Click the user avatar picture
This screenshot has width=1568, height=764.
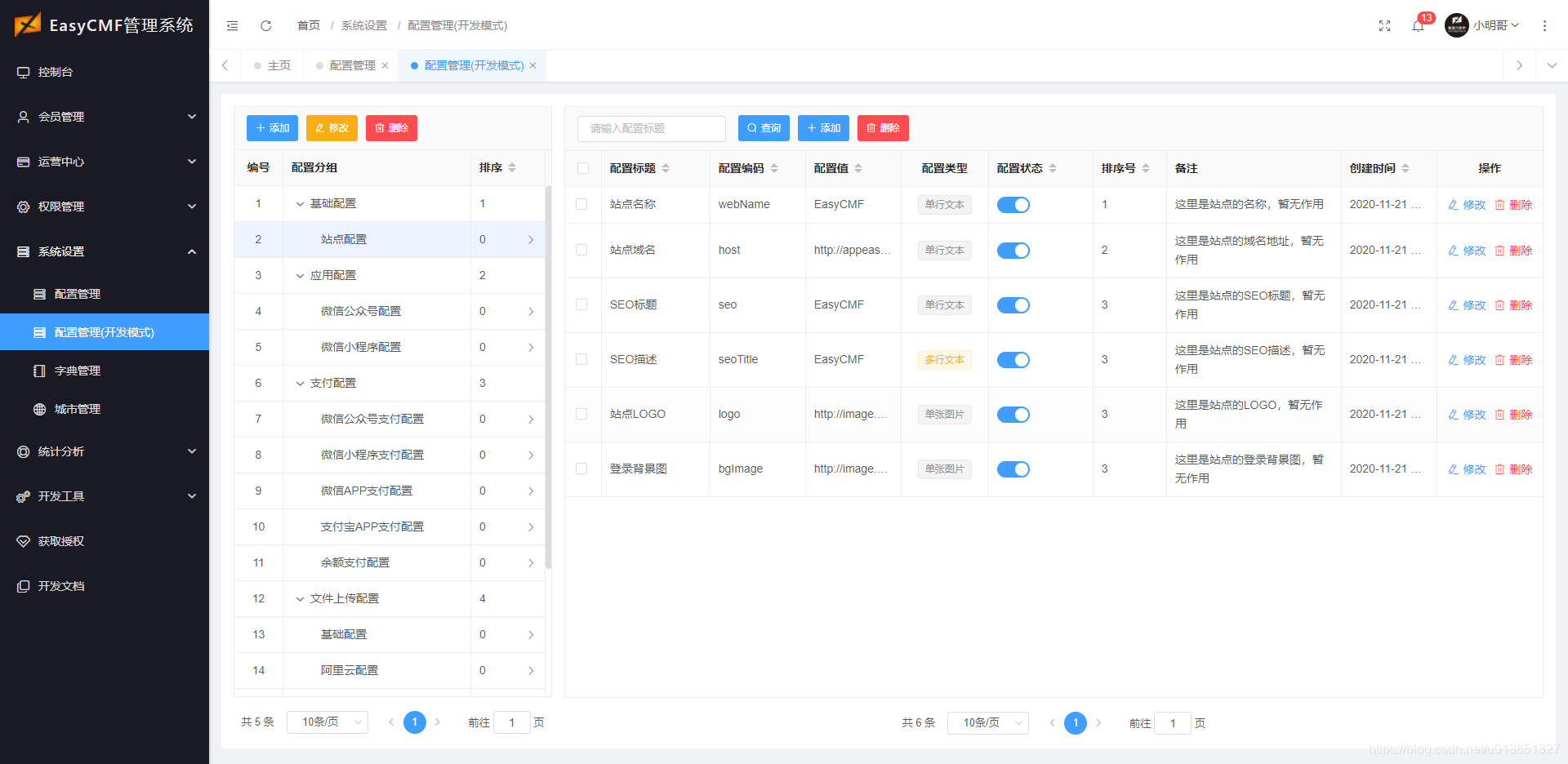[x=1456, y=25]
